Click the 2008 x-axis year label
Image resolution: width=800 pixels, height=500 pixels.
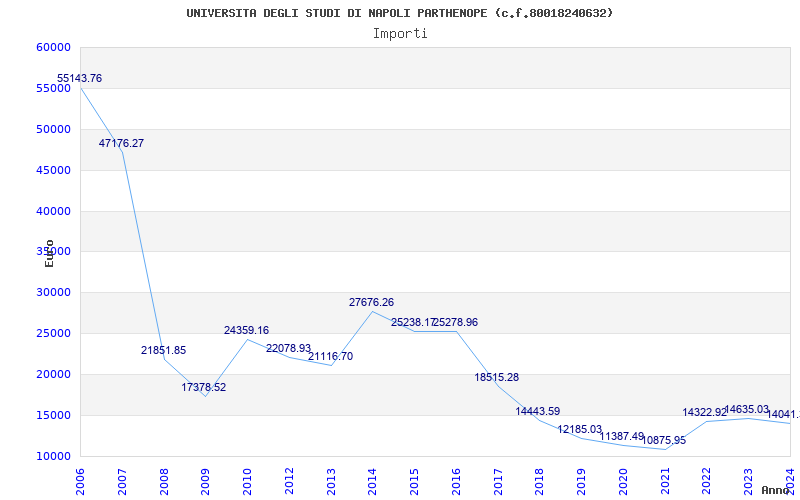click(164, 482)
